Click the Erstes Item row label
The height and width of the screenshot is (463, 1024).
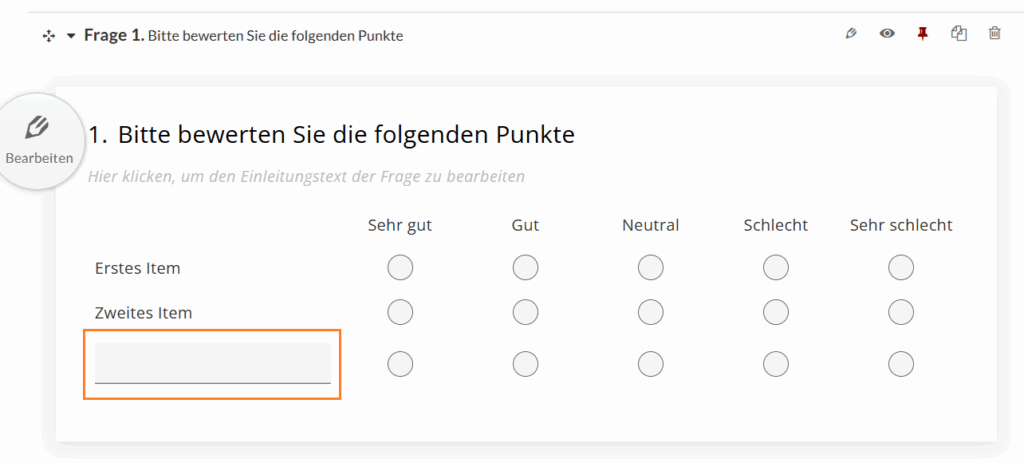coord(137,268)
